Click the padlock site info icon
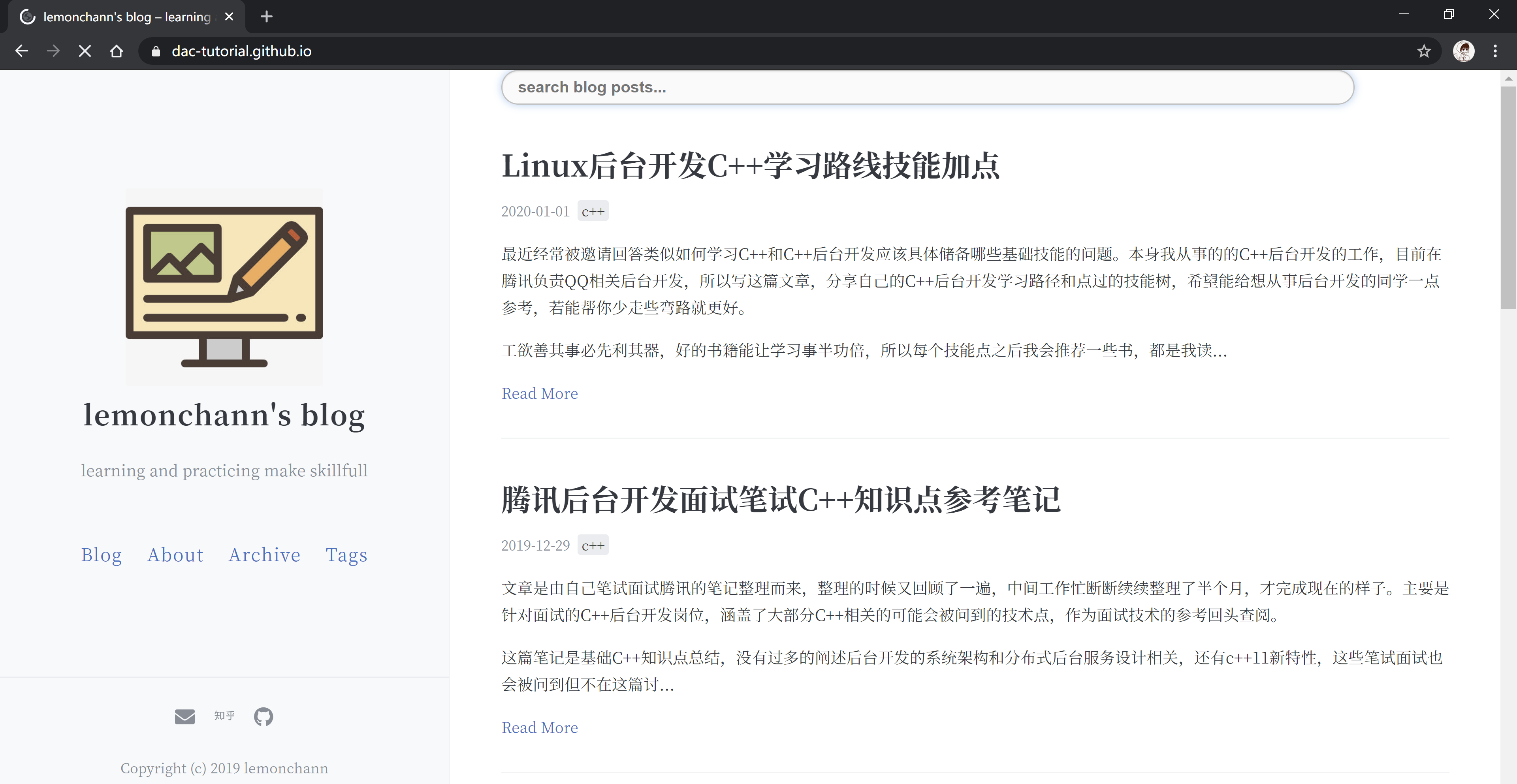The height and width of the screenshot is (784, 1517). (156, 51)
